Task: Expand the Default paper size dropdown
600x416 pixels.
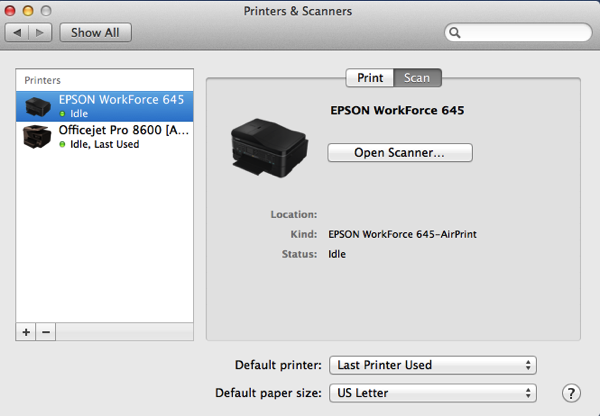Action: [433, 393]
